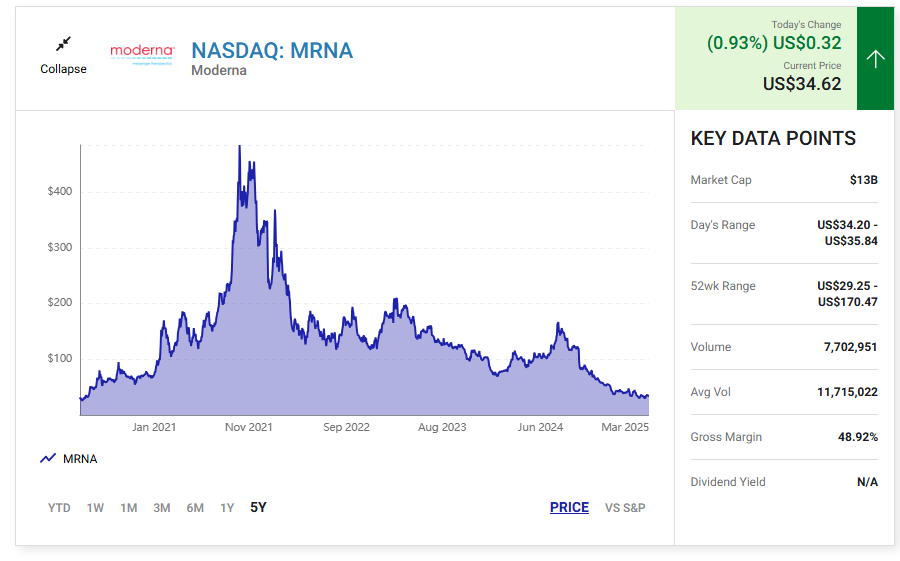Viewport: 900px width, 561px height.
Task: Select the 1Y time range
Action: tap(227, 508)
